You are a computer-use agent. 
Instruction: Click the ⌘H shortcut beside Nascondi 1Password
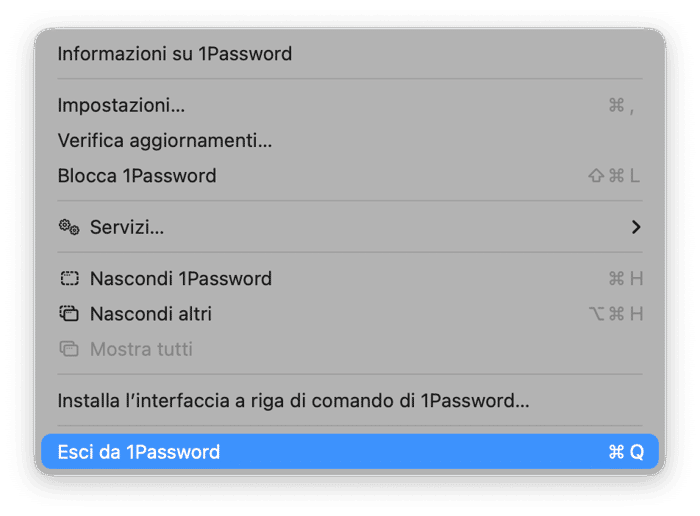[x=625, y=279]
